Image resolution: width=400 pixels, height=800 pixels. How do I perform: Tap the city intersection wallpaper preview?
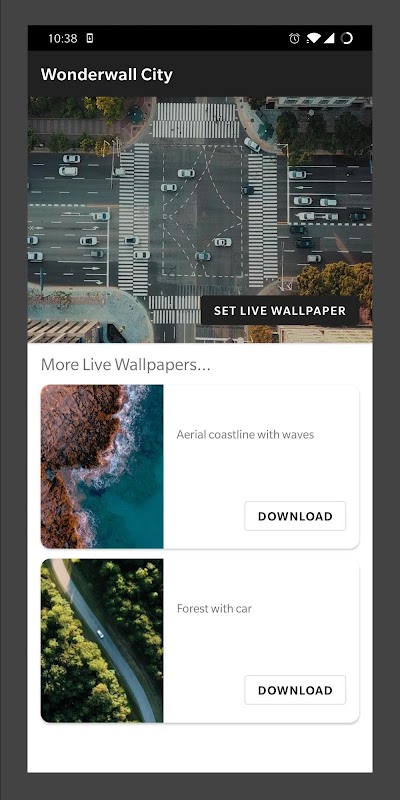click(x=200, y=219)
